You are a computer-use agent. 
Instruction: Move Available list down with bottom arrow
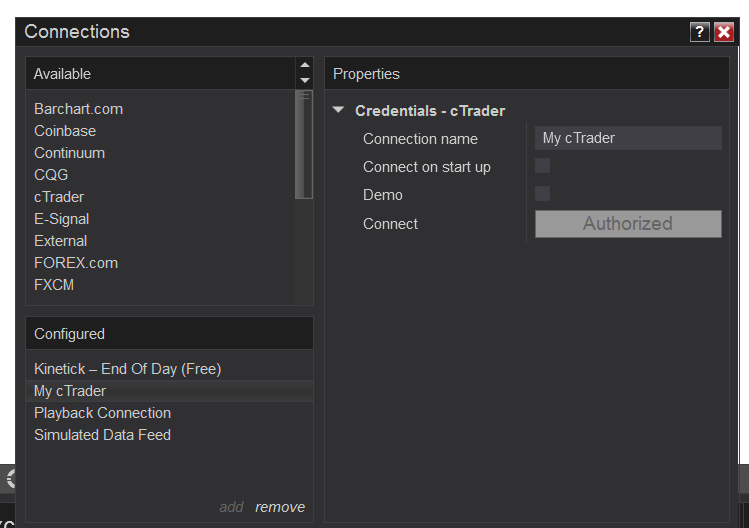click(305, 80)
